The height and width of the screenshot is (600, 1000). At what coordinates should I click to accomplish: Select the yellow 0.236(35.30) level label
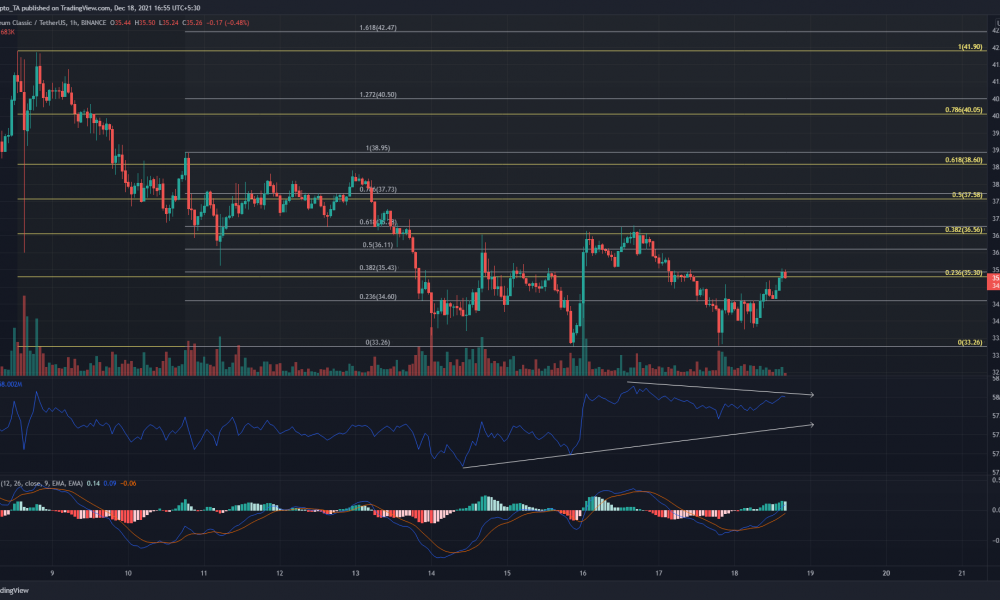click(964, 272)
